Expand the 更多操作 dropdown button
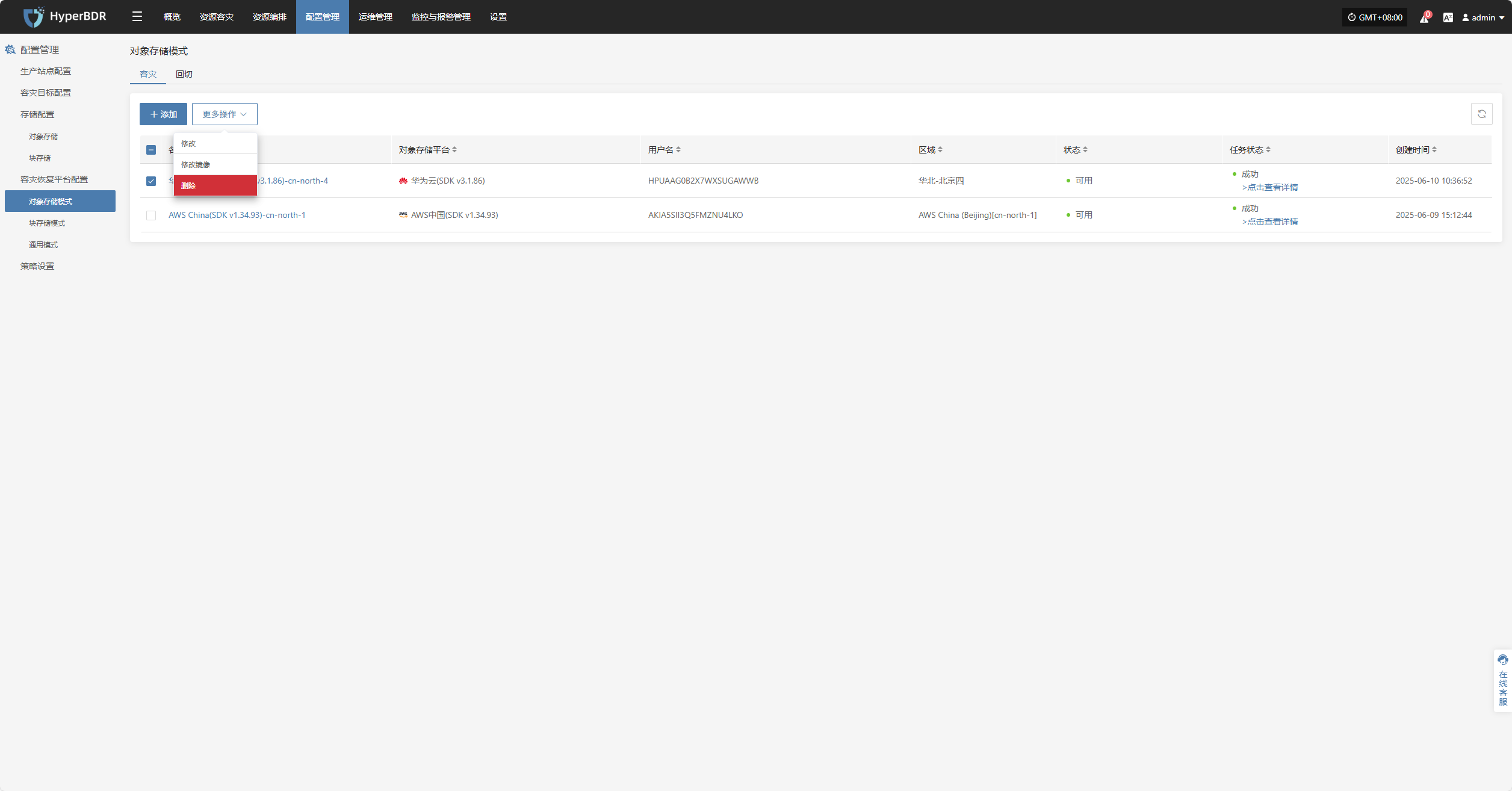Image resolution: width=1512 pixels, height=791 pixels. [225, 114]
